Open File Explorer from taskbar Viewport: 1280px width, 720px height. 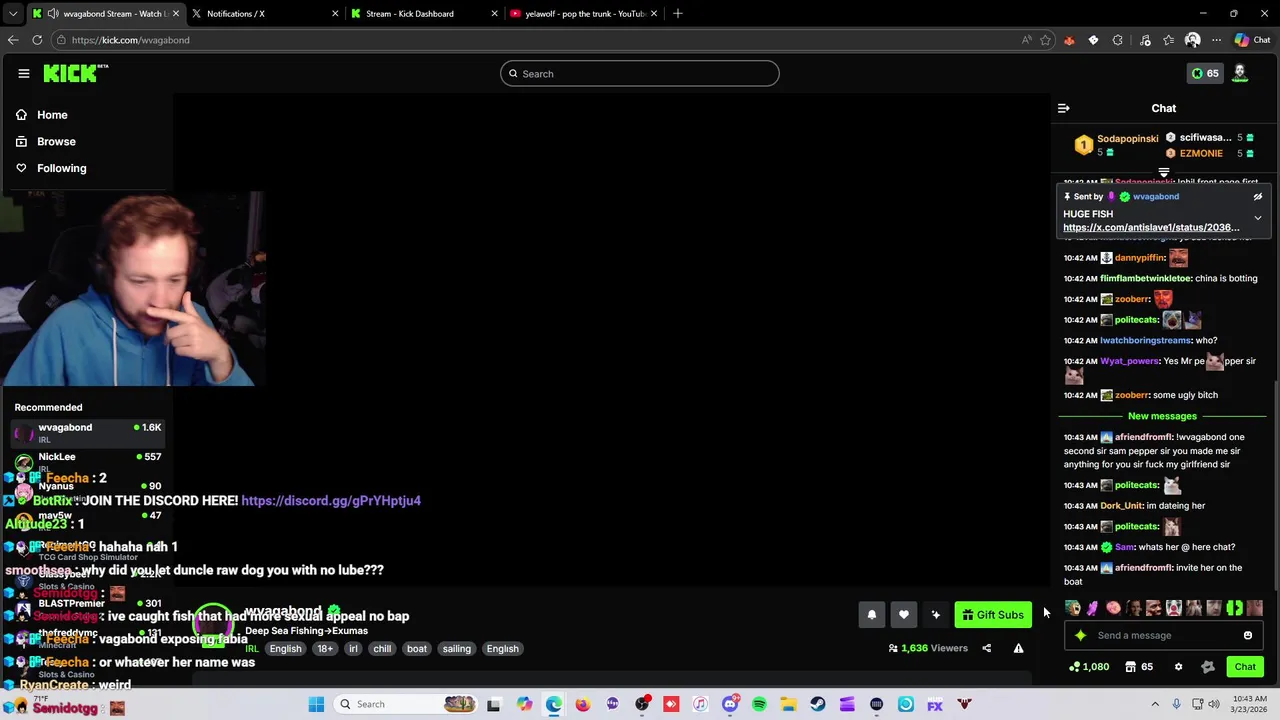click(x=788, y=704)
